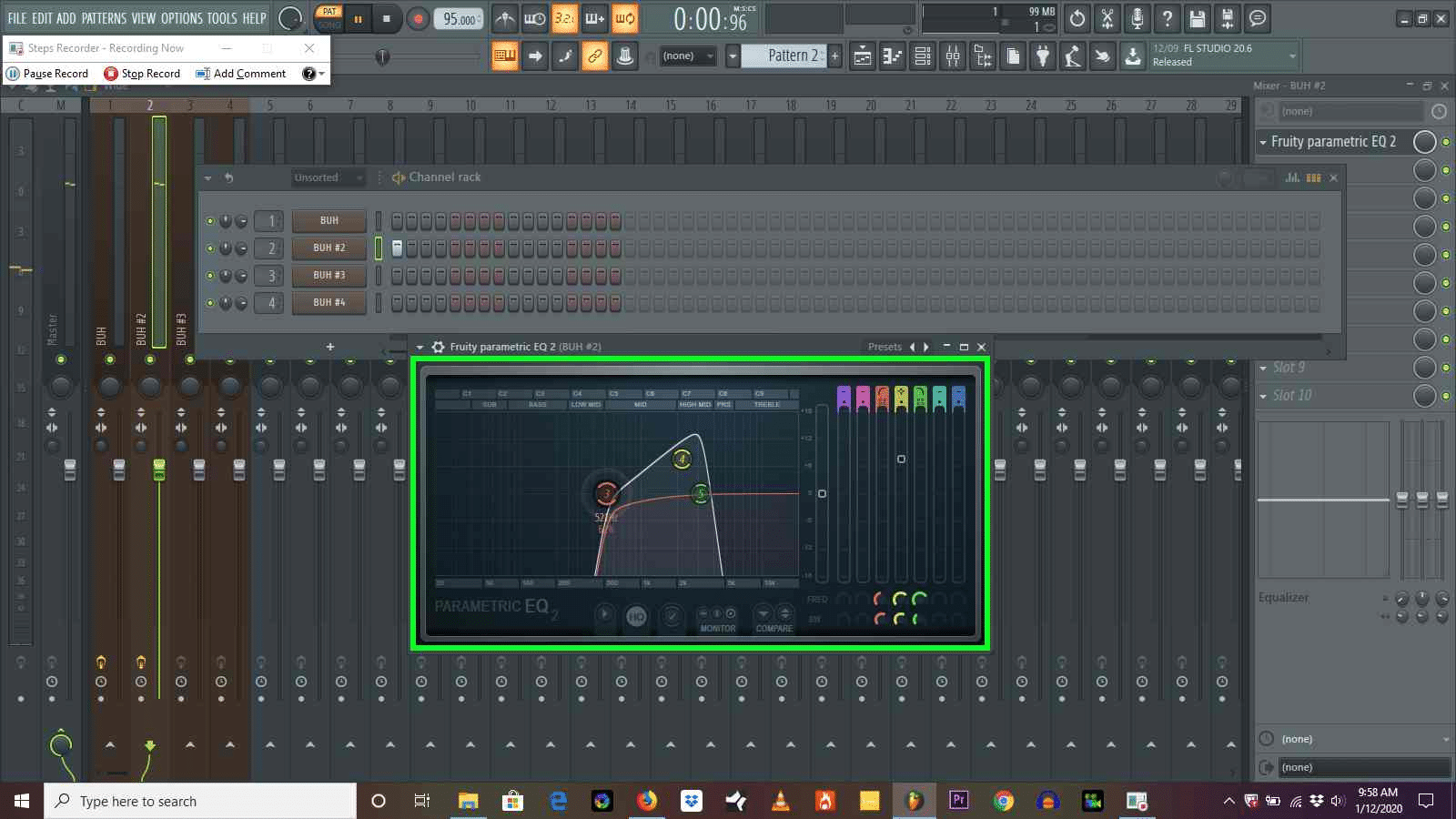Image resolution: width=1456 pixels, height=819 pixels.
Task: Click the link/multilink controllers icon
Action: coord(595,56)
